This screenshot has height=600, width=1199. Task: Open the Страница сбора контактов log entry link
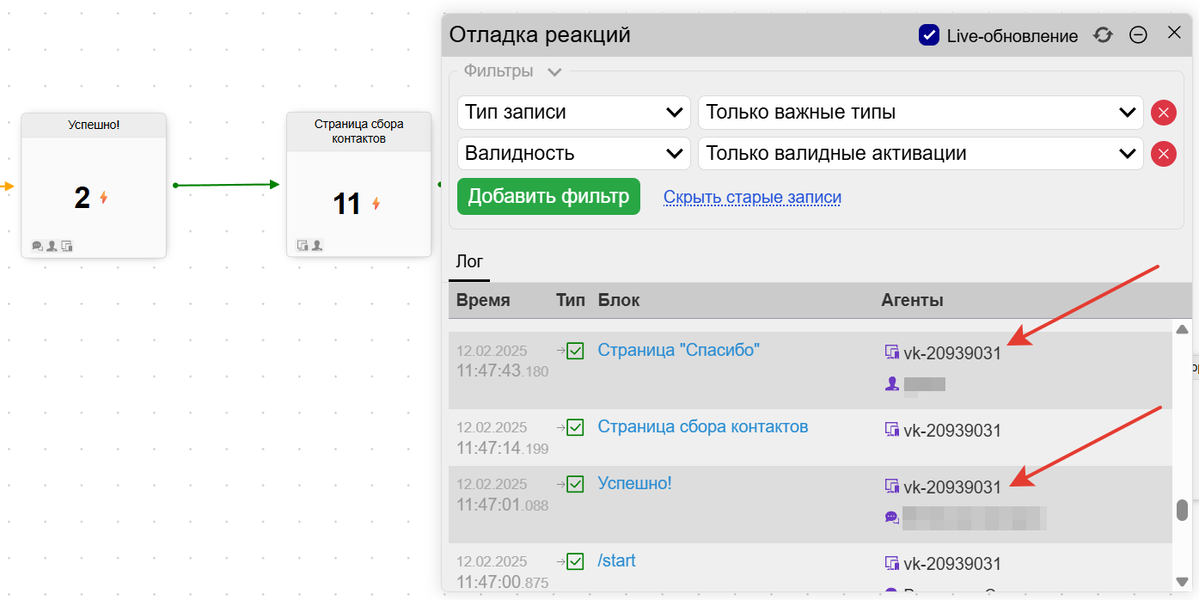[703, 426]
